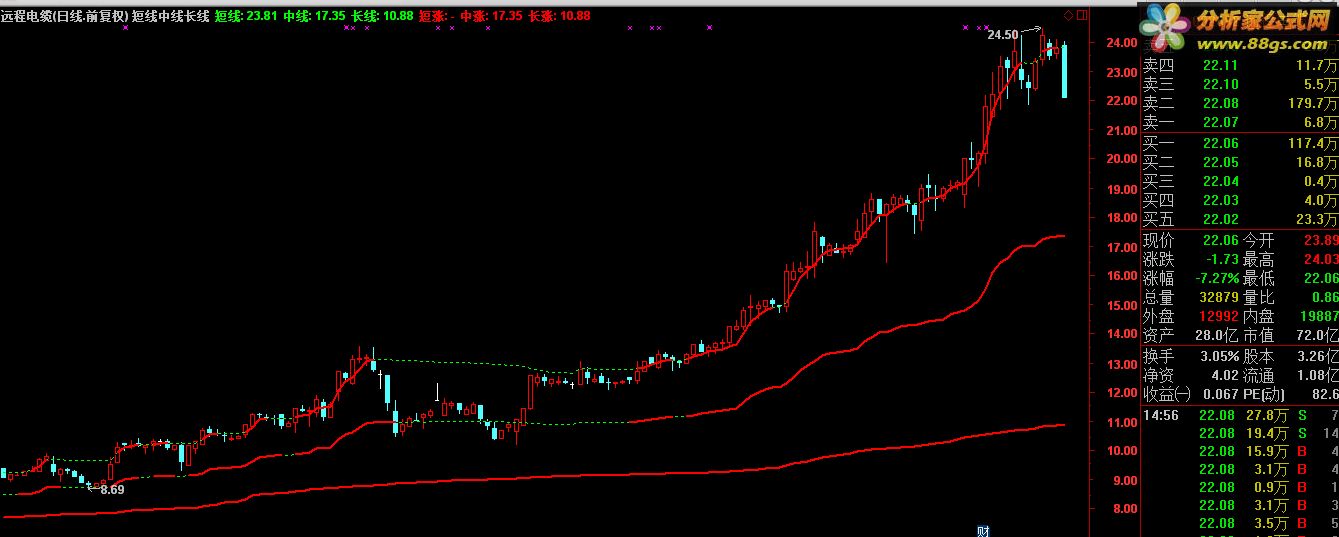Image resolution: width=1339 pixels, height=537 pixels.
Task: Click the 总量 32879 total volume value
Action: coord(1217,297)
